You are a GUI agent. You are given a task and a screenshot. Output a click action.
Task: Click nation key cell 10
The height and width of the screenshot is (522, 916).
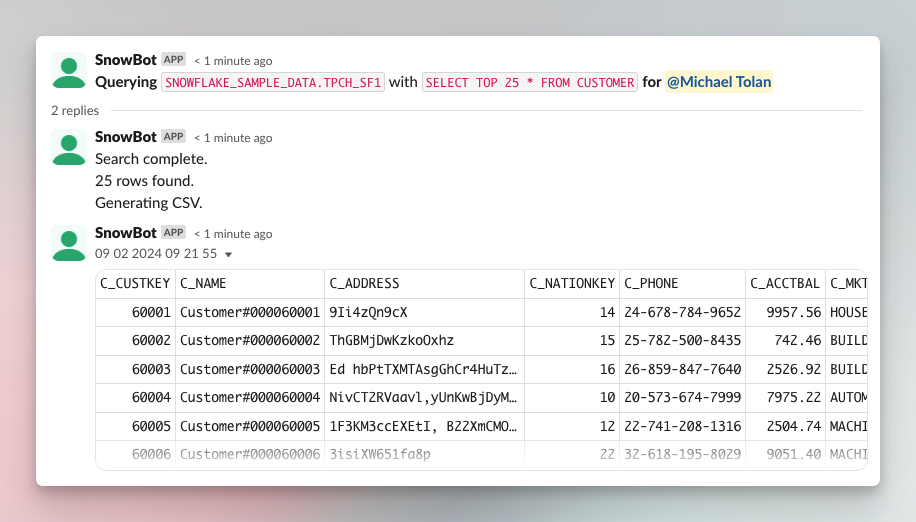tap(572, 398)
